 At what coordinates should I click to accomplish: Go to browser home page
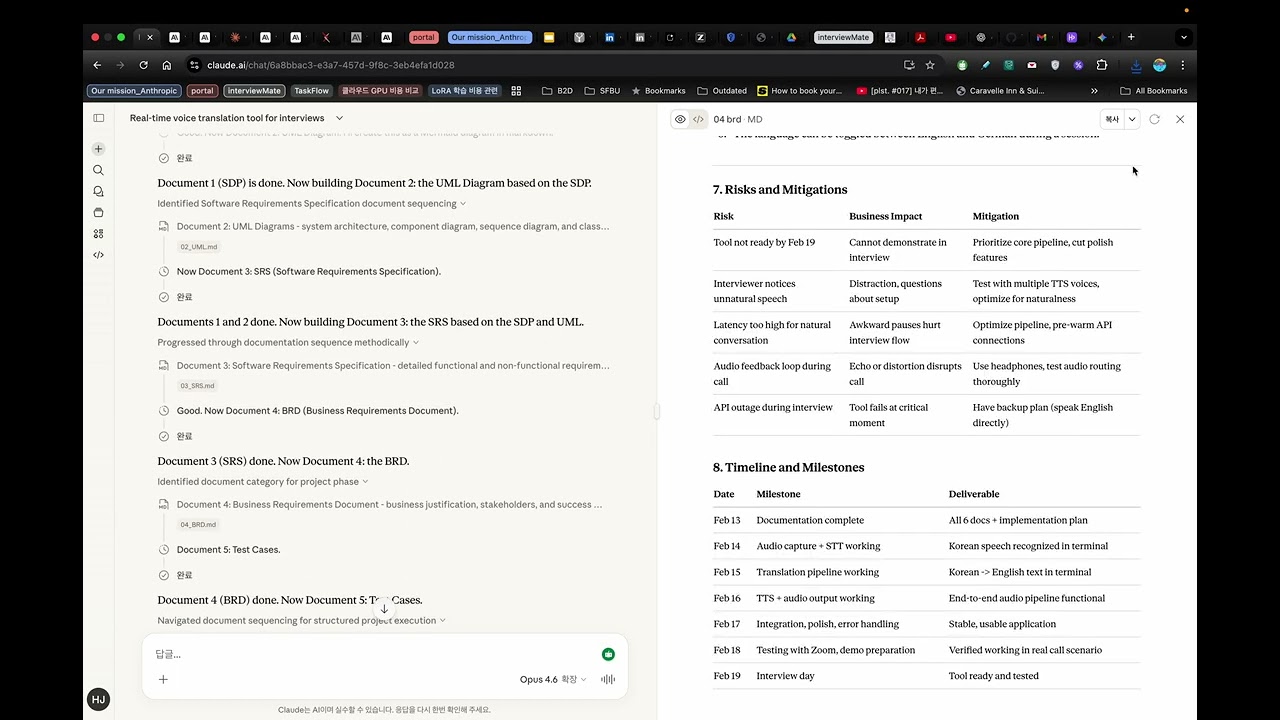tap(166, 65)
